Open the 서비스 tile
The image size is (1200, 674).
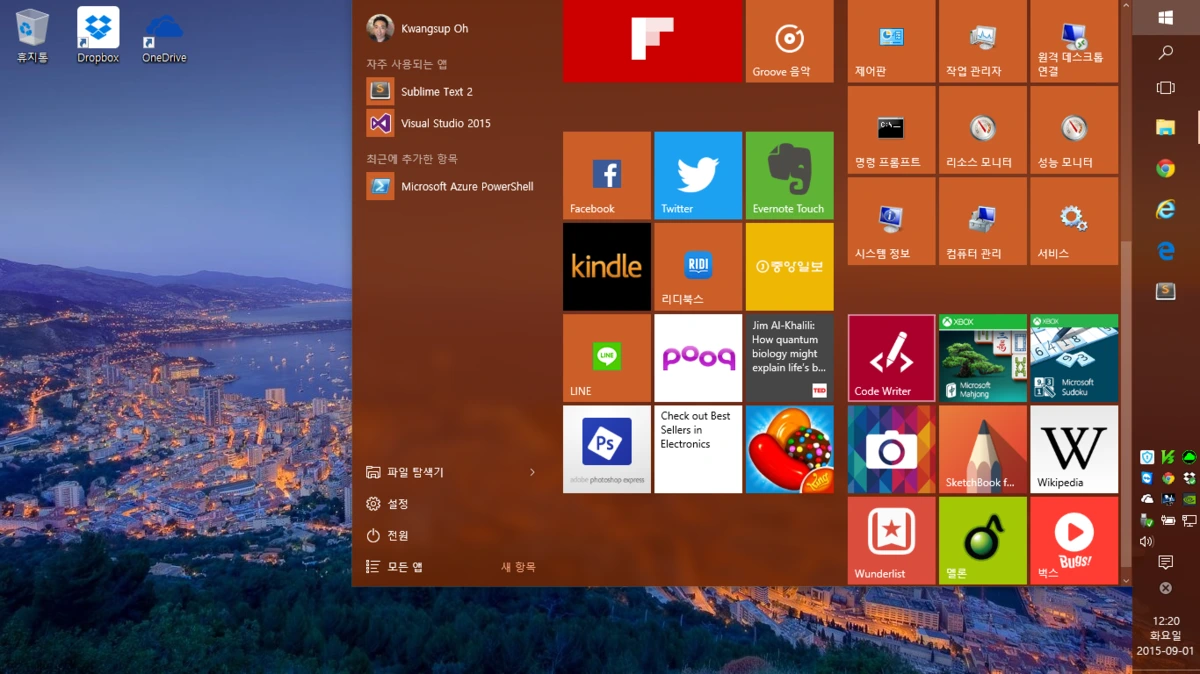1074,221
